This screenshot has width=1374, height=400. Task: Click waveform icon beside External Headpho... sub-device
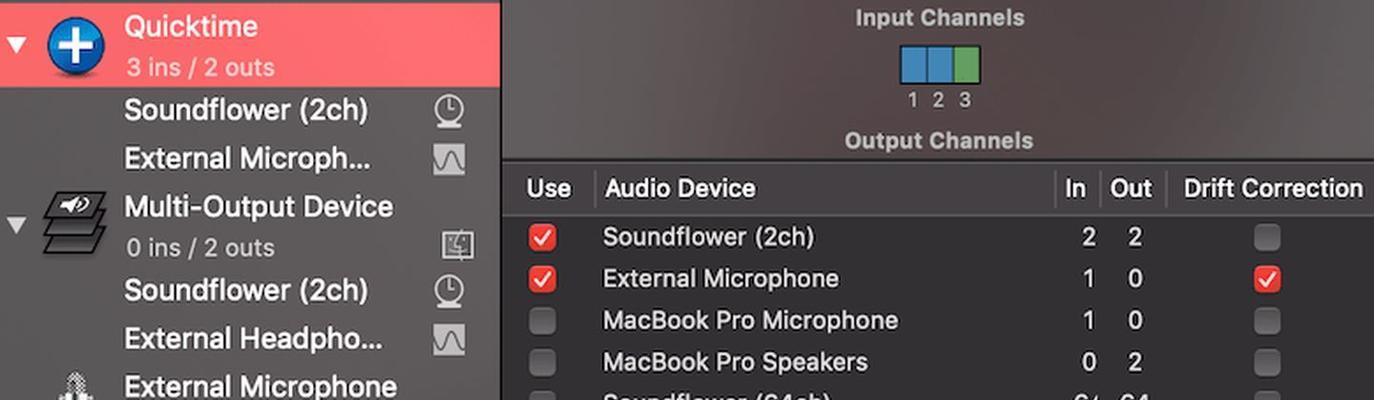point(449,340)
